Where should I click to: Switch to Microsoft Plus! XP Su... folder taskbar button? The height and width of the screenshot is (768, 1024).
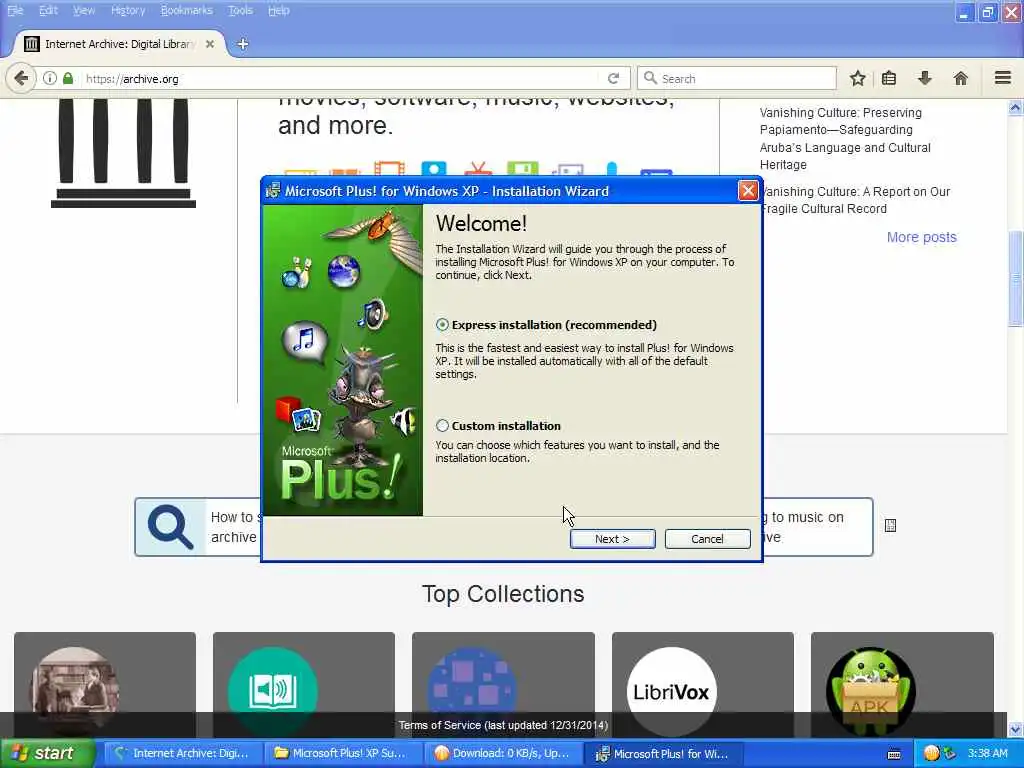point(342,753)
